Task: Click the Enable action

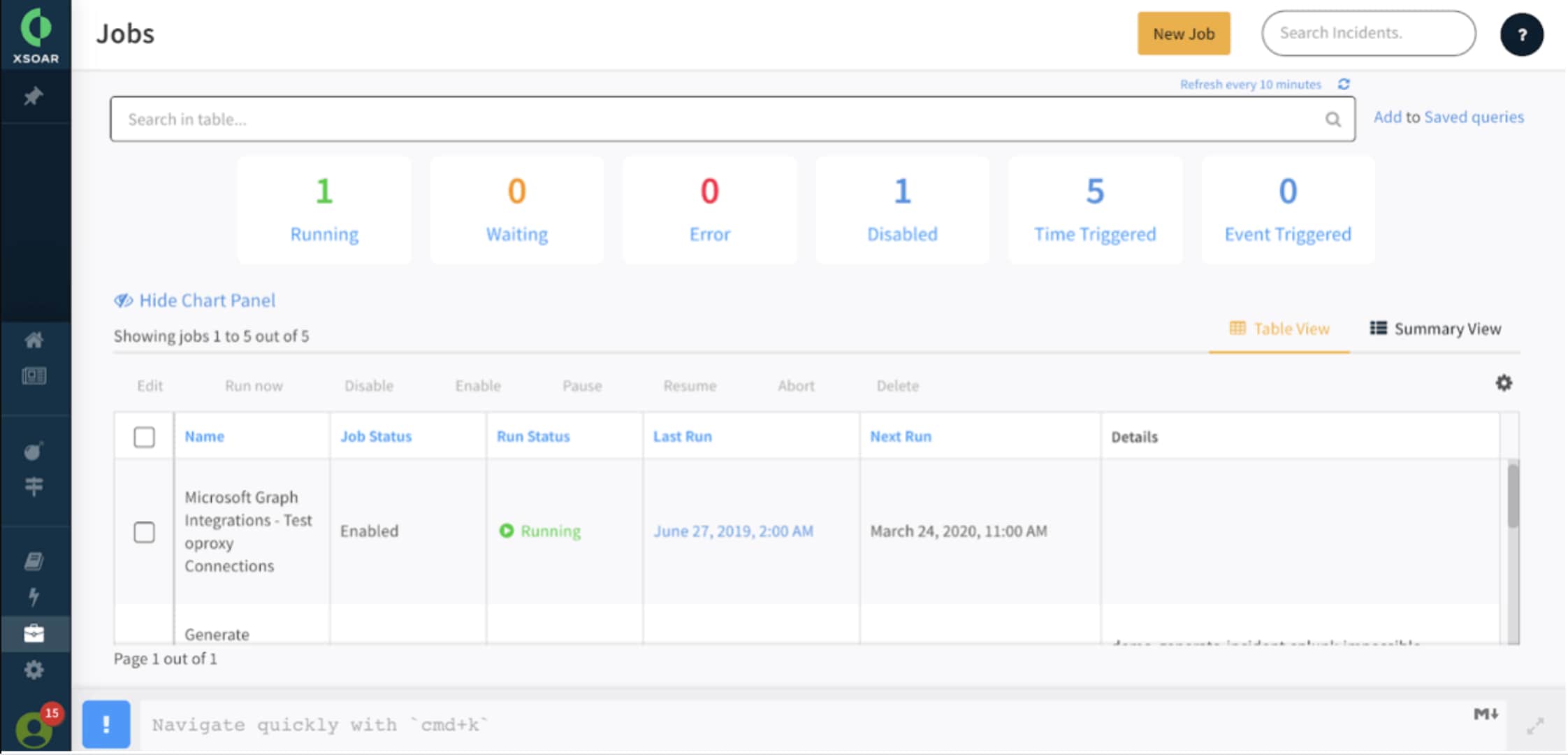Action: (478, 386)
